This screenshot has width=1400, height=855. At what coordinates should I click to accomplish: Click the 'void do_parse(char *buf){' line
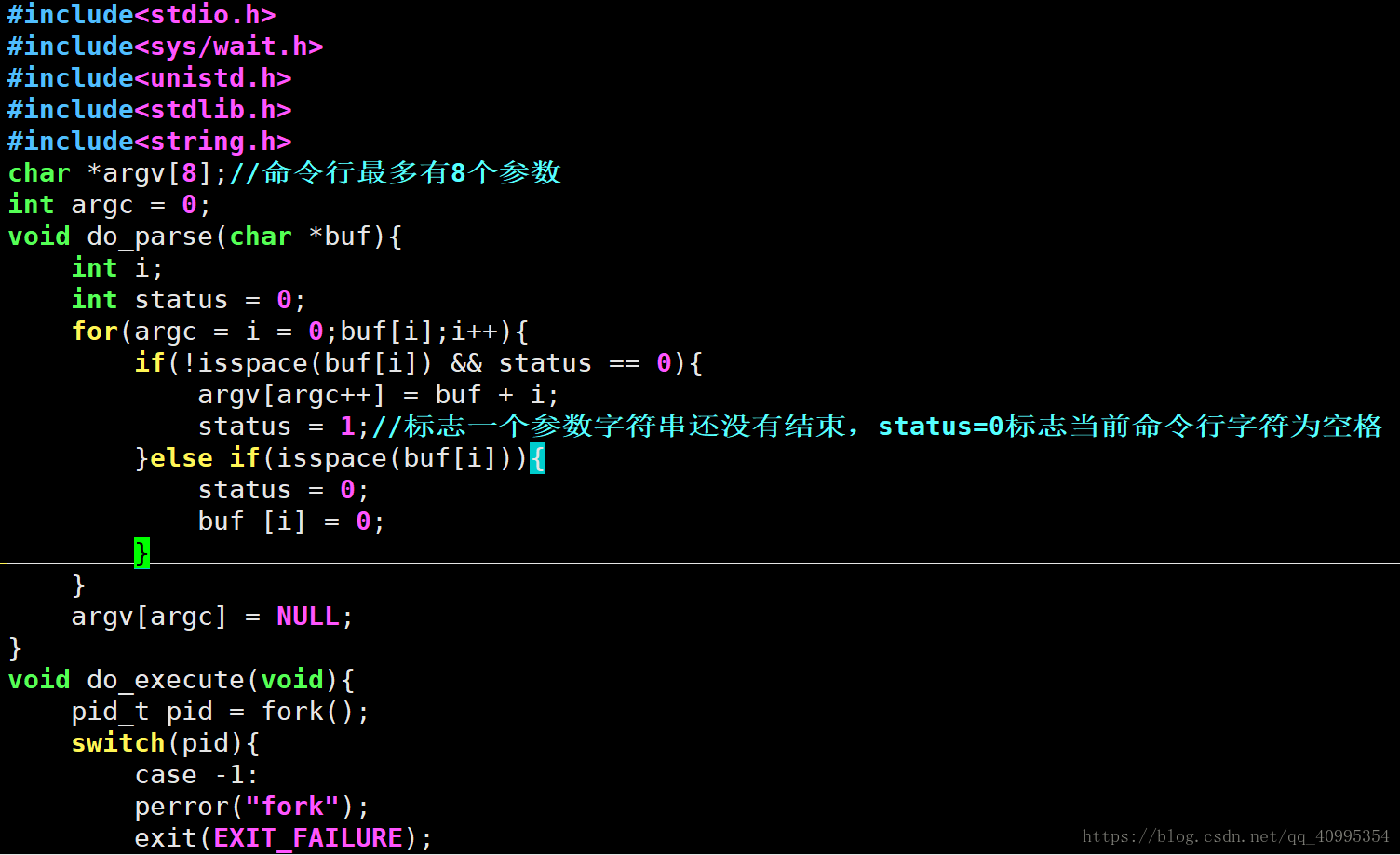click(205, 237)
